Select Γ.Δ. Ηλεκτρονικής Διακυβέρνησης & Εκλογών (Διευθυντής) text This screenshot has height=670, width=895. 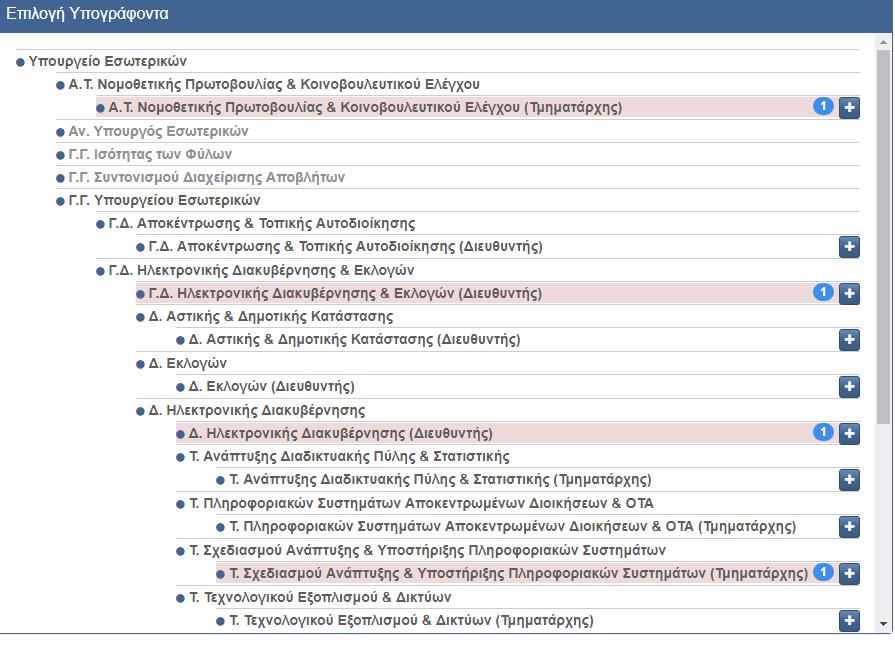click(x=345, y=293)
